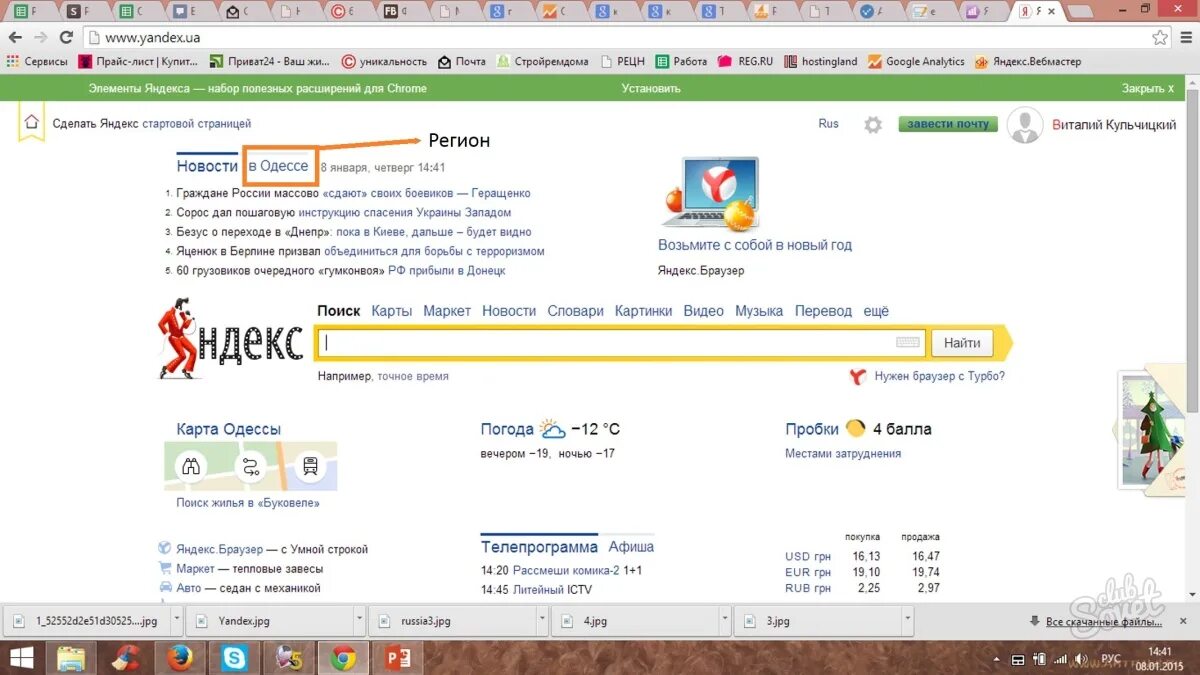This screenshot has height=675, width=1200.
Task: Click Местами затруднения traffic link
Action: point(843,453)
